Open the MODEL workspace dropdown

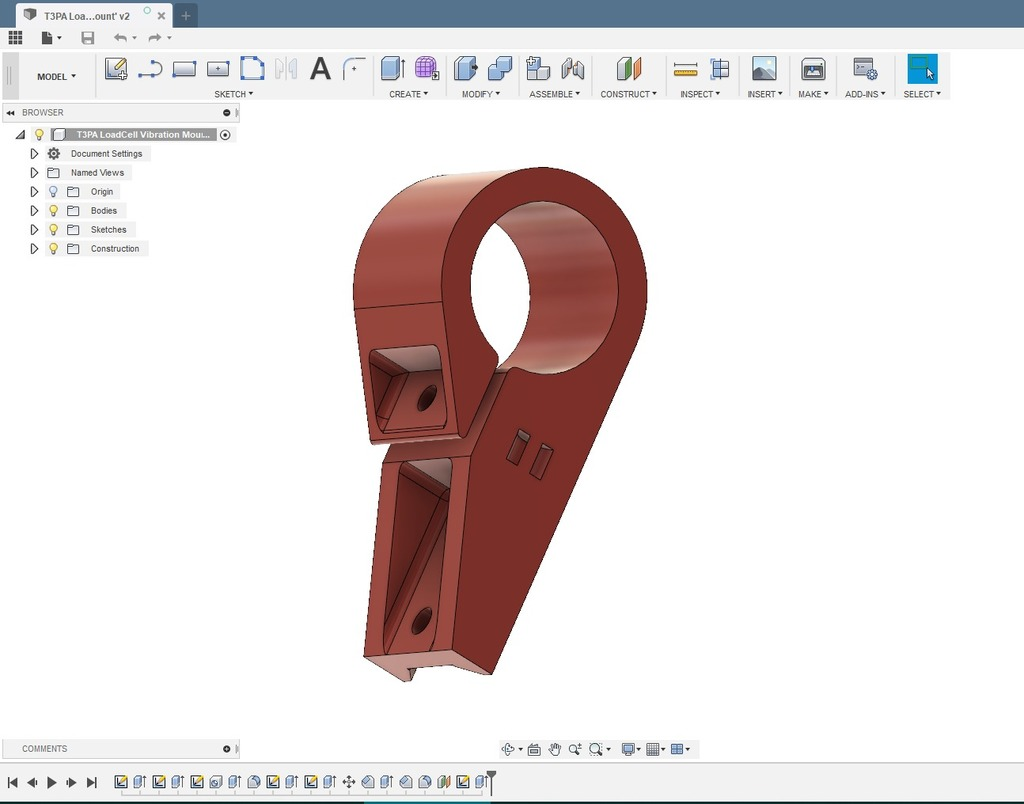click(56, 76)
